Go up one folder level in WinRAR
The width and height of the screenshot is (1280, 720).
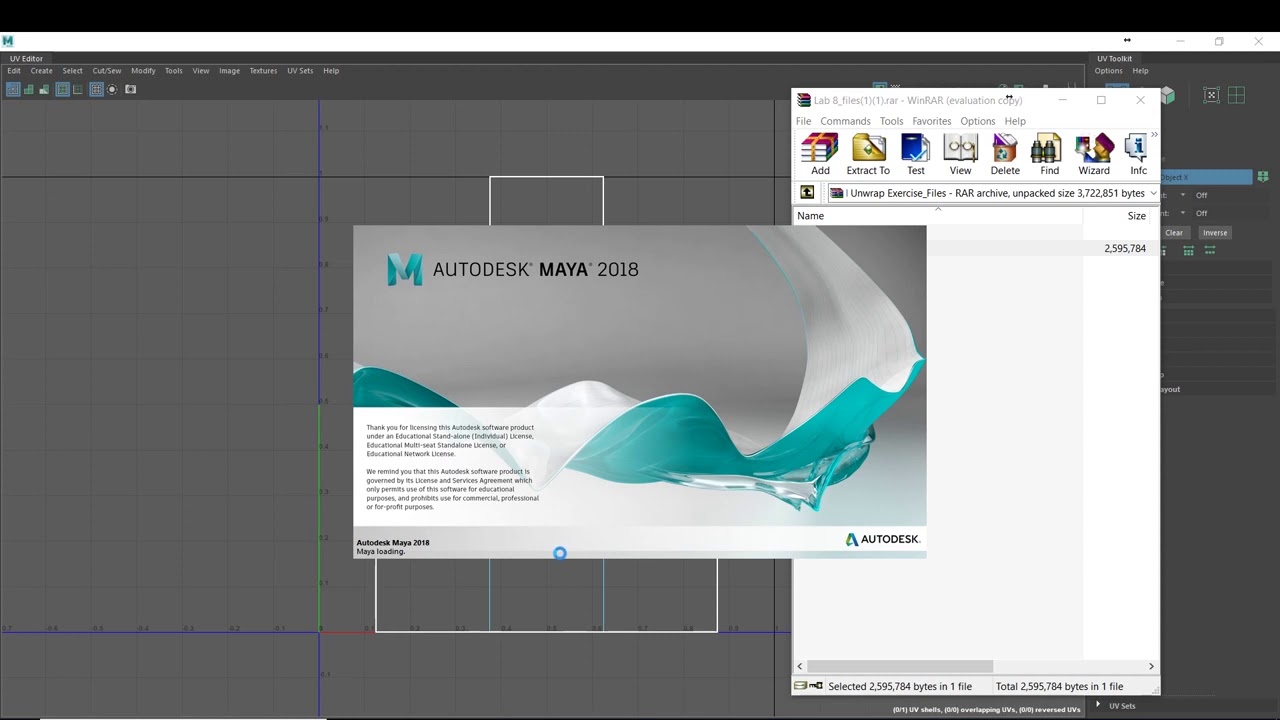pos(807,193)
